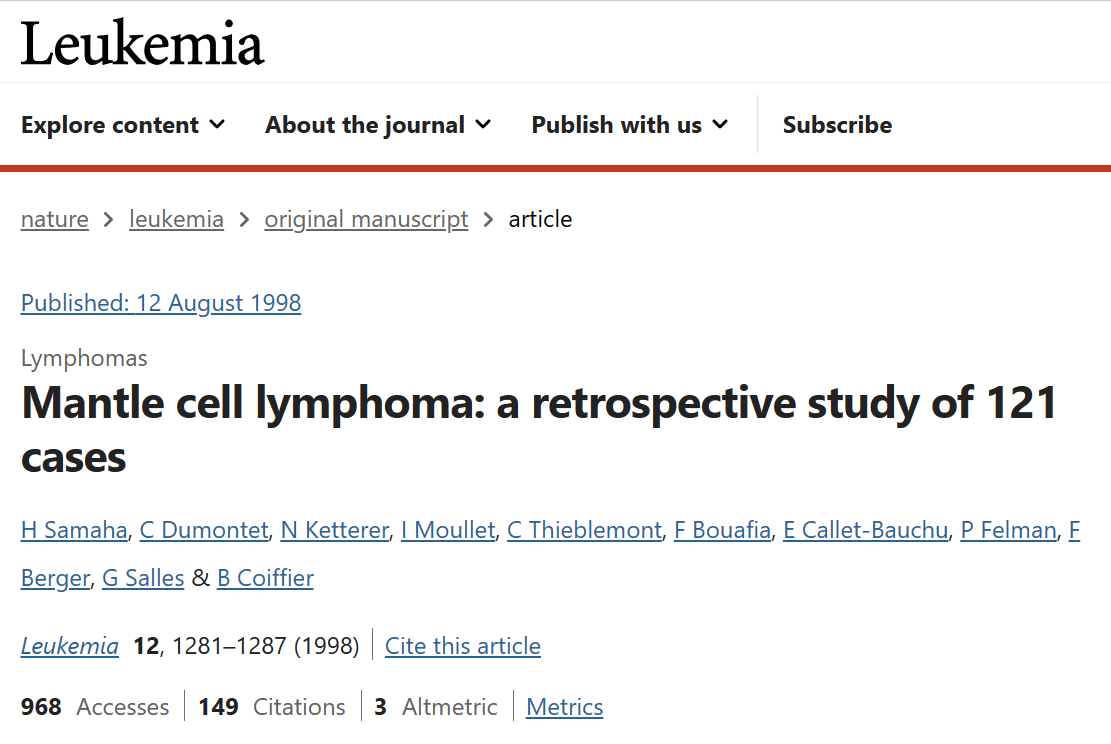Screen dimensions: 1111x744
Task: Open Published: 12 August 1998 link
Action: coord(161,303)
